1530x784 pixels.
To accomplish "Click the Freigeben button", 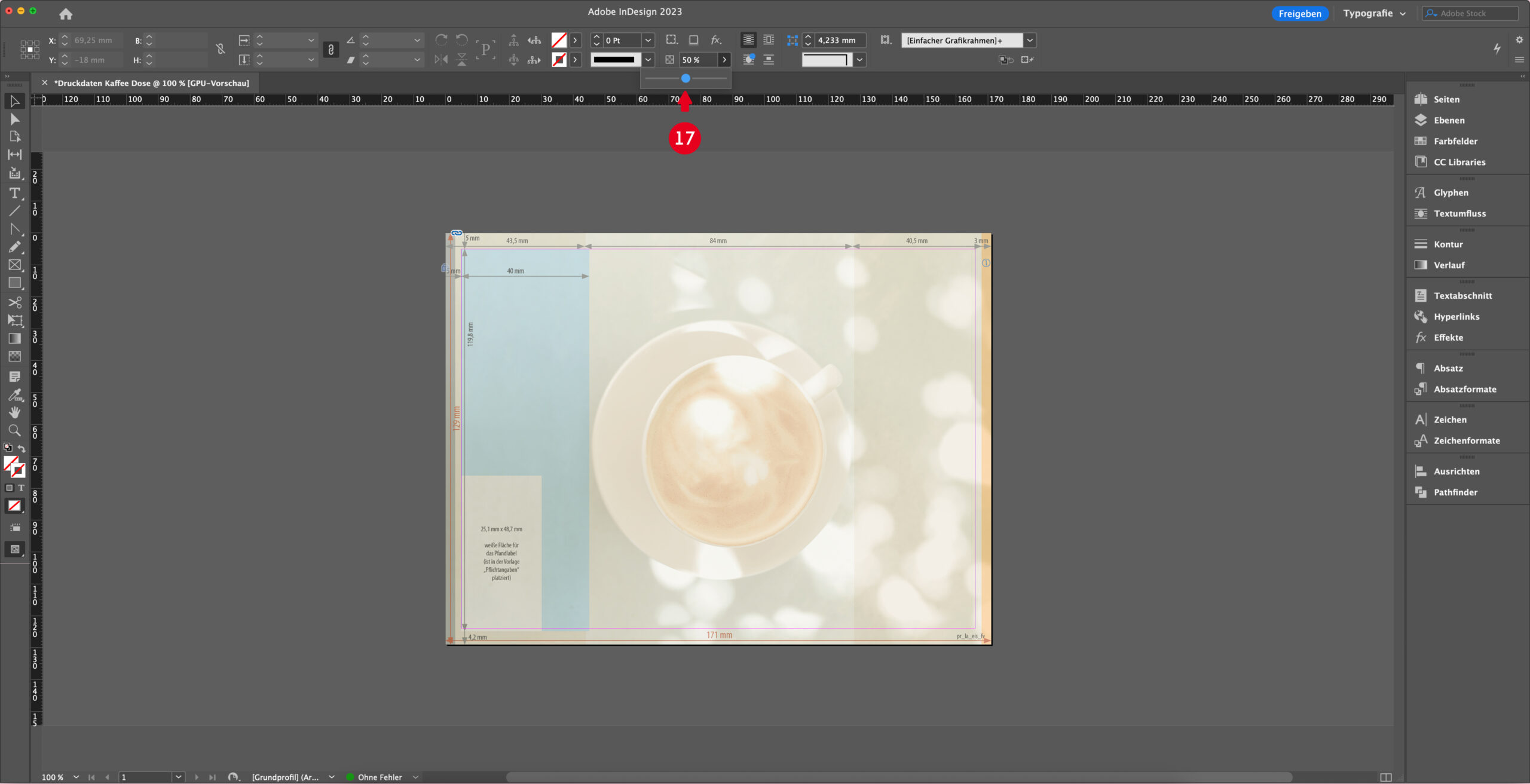I will tap(1300, 13).
